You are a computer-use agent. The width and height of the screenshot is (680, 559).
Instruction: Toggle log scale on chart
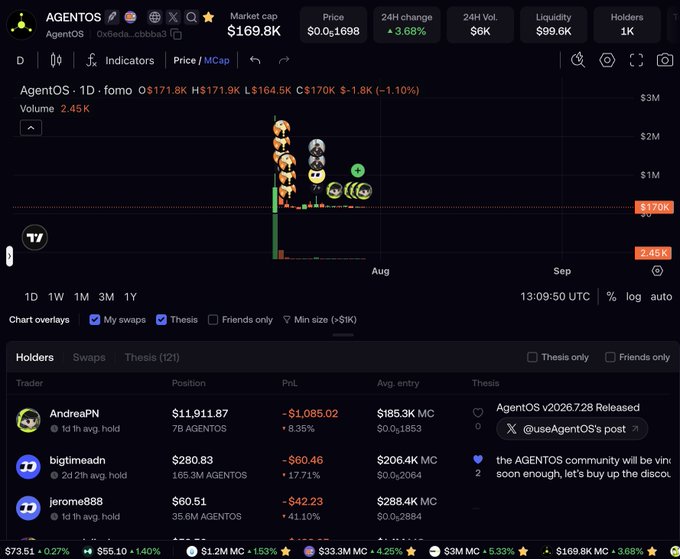(633, 297)
